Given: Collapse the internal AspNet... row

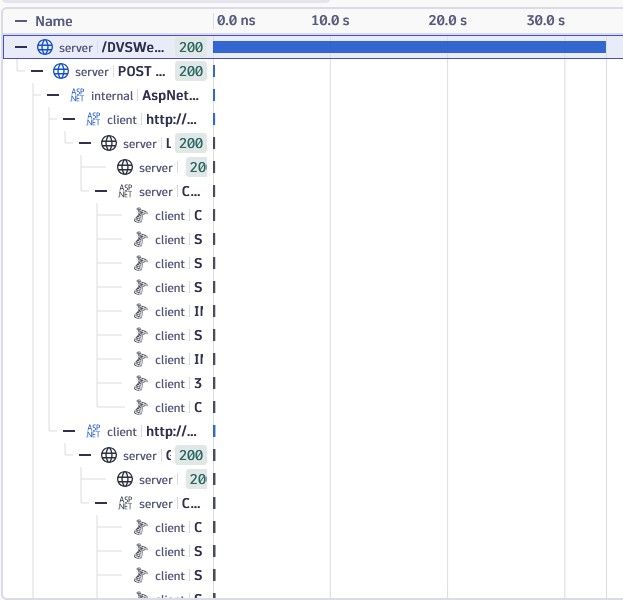Looking at the screenshot, I should coord(53,95).
